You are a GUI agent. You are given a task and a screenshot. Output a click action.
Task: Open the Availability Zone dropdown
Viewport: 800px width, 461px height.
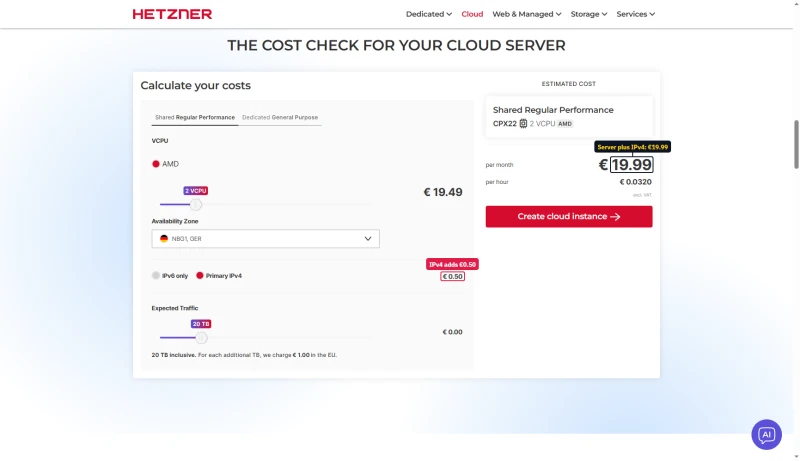pos(265,239)
